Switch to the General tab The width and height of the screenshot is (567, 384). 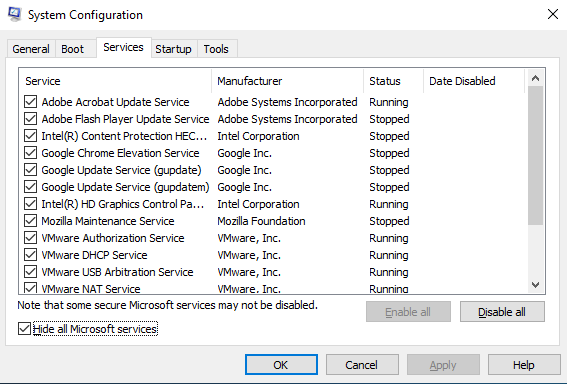click(31, 49)
